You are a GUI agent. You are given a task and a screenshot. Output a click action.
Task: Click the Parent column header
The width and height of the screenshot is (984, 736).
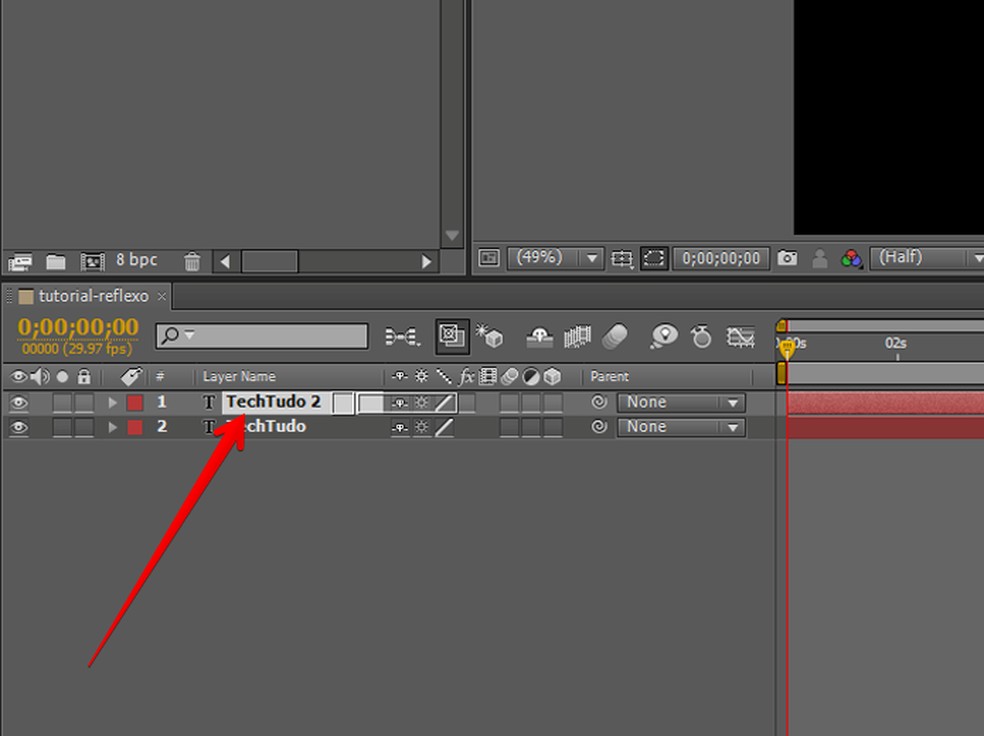609,376
